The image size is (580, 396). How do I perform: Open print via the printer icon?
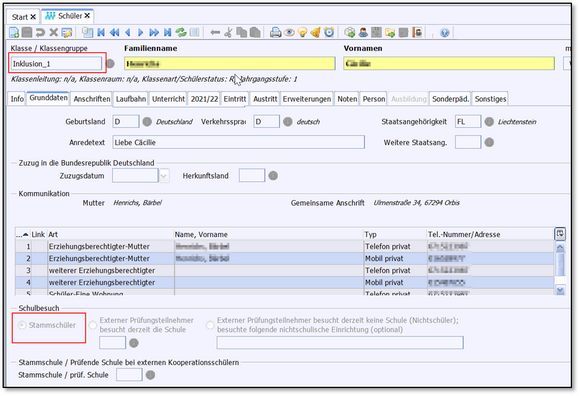(275, 33)
